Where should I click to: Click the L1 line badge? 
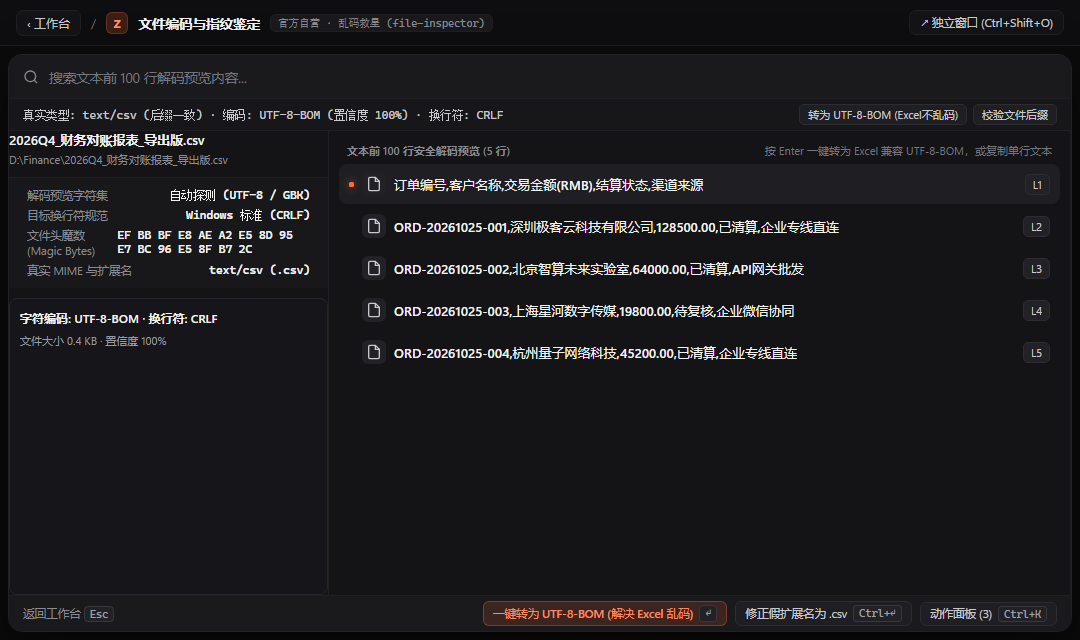point(1037,185)
